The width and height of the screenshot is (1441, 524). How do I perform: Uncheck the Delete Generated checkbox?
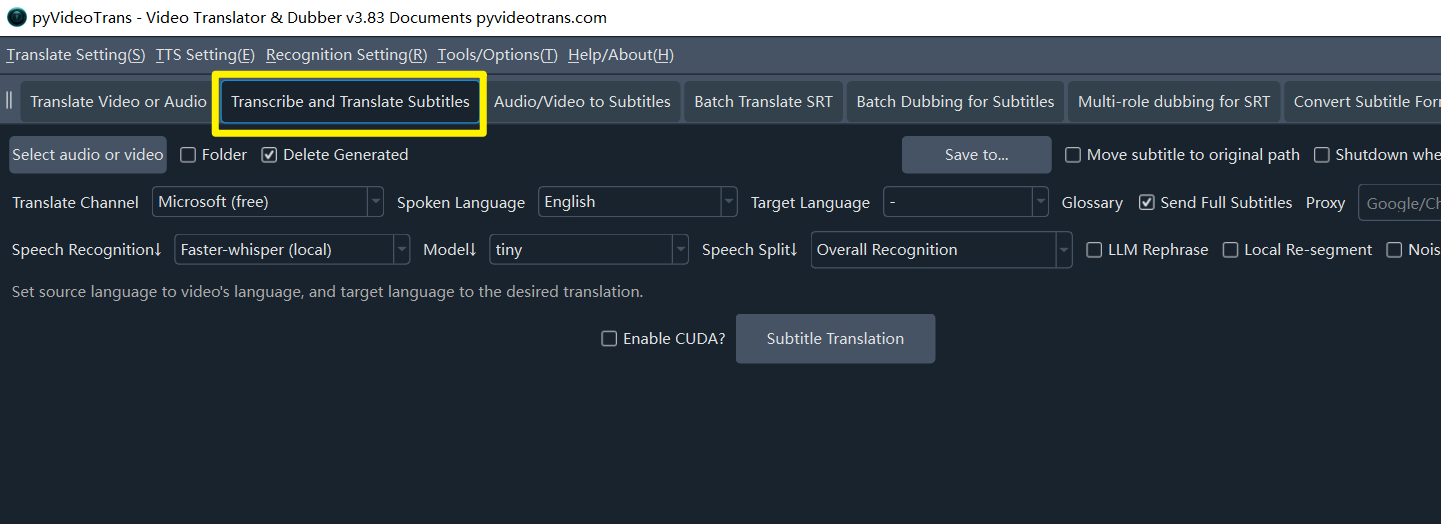tap(269, 155)
